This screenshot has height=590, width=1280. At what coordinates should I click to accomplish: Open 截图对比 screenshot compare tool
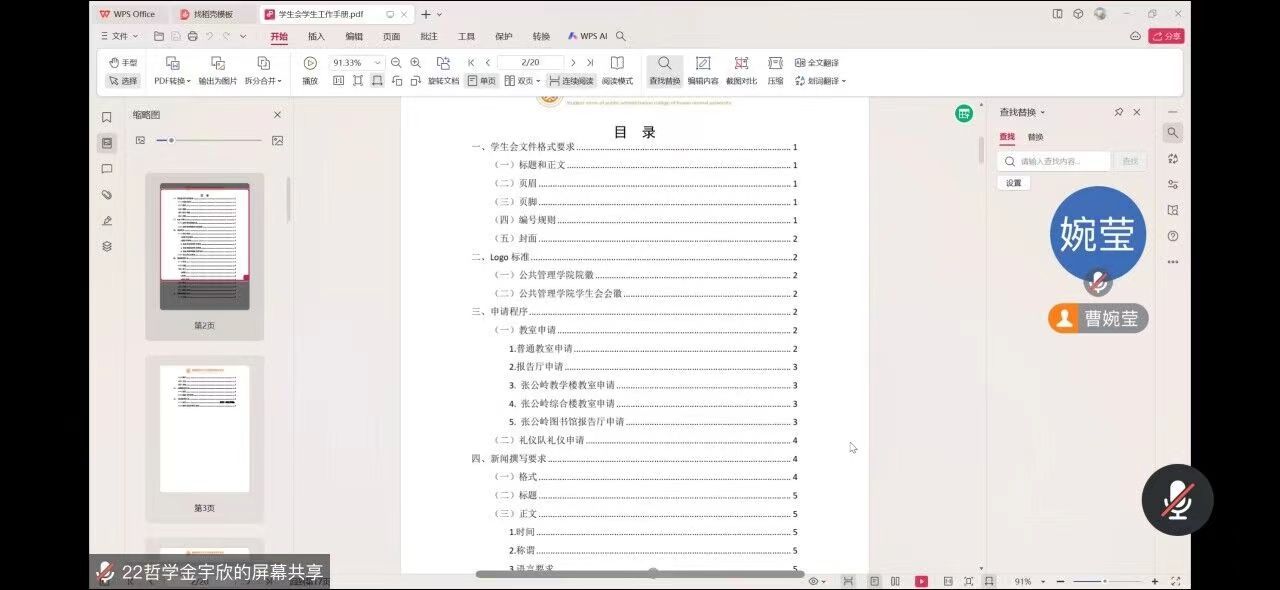click(x=741, y=63)
